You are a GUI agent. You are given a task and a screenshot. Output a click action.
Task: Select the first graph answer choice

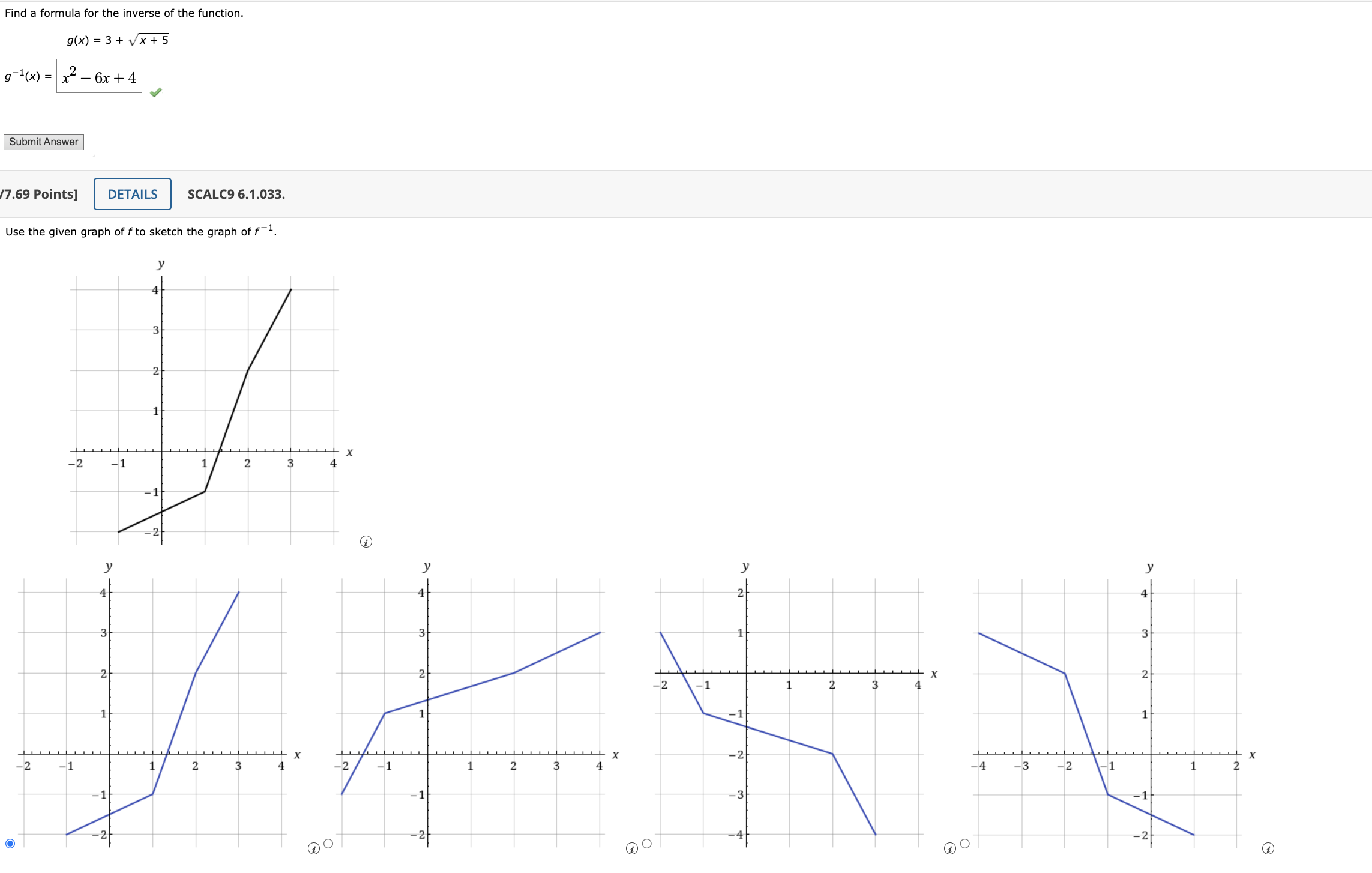[10, 843]
